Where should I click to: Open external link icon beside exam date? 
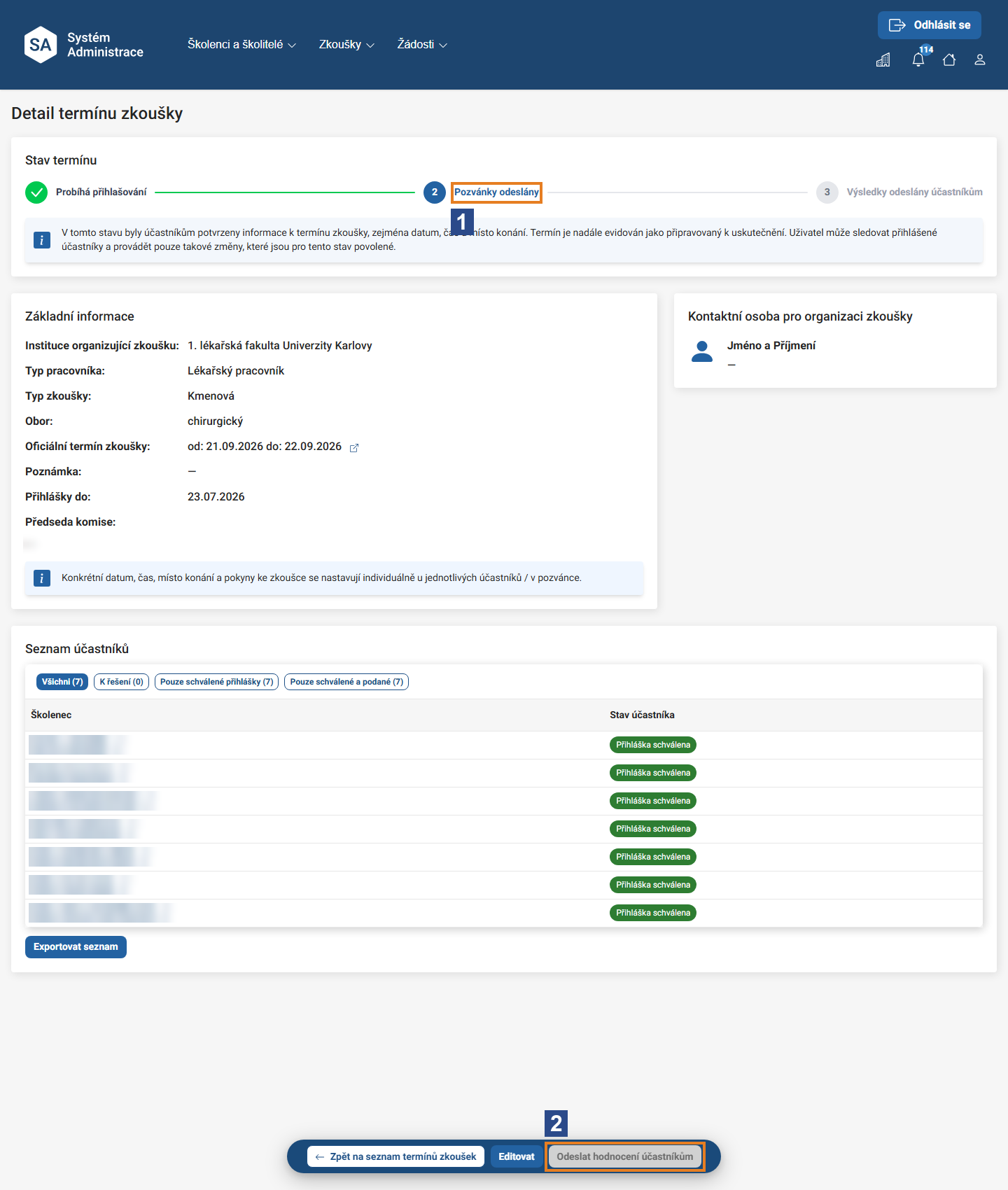click(x=354, y=448)
